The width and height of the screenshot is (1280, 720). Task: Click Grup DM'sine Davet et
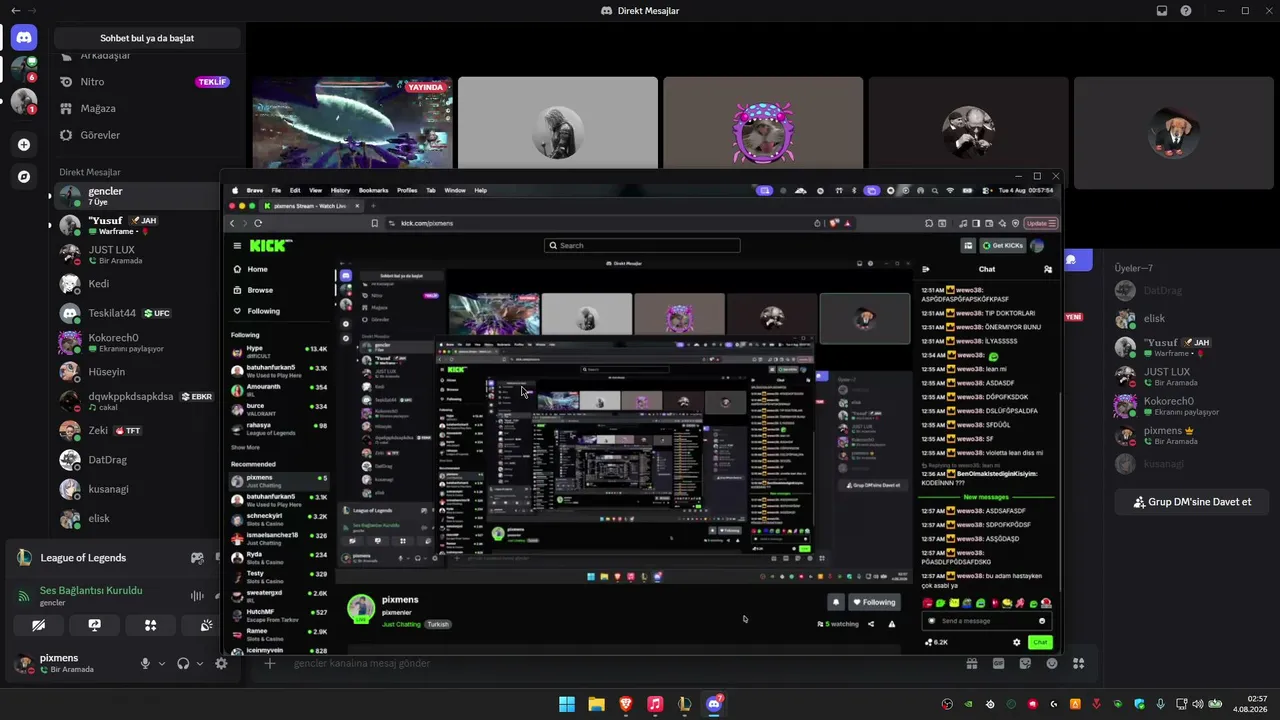point(1192,502)
